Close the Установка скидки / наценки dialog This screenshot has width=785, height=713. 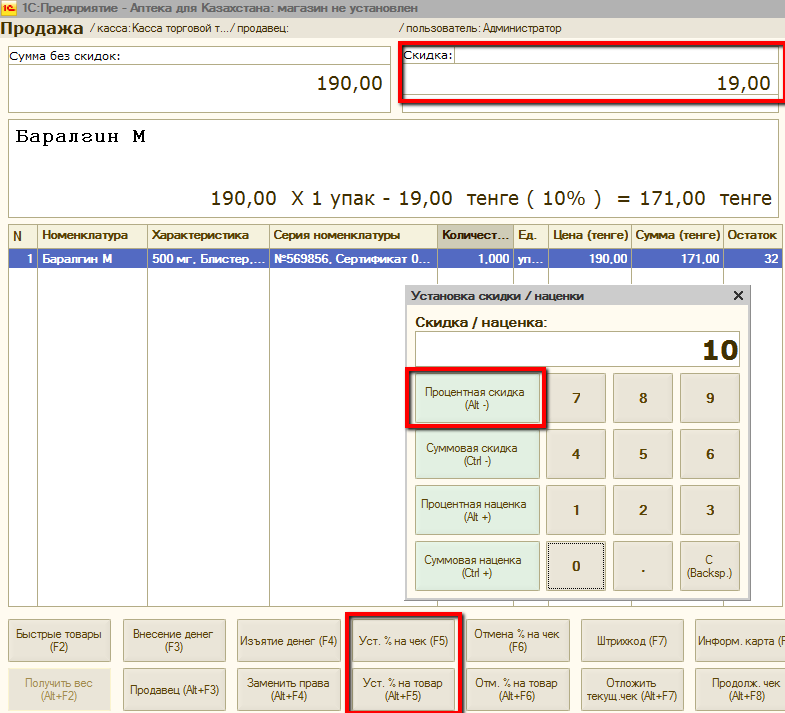point(738,296)
